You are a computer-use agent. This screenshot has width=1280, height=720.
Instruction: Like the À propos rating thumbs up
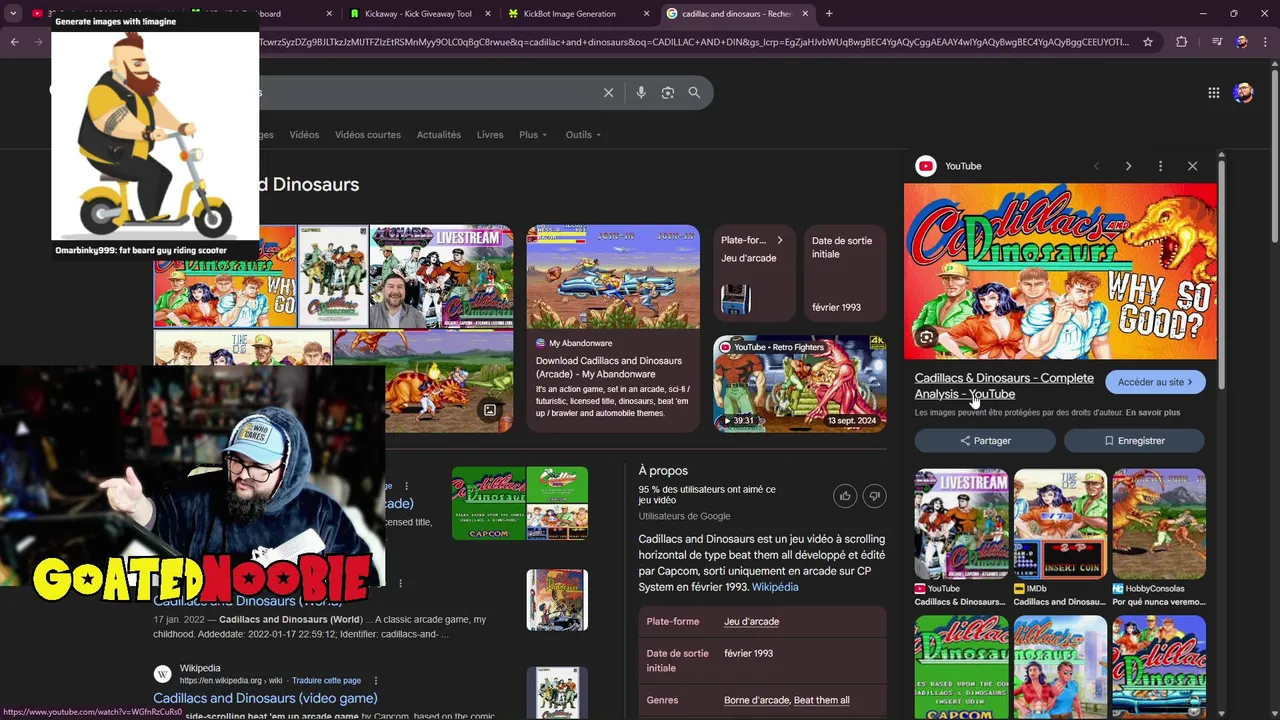(x=846, y=496)
